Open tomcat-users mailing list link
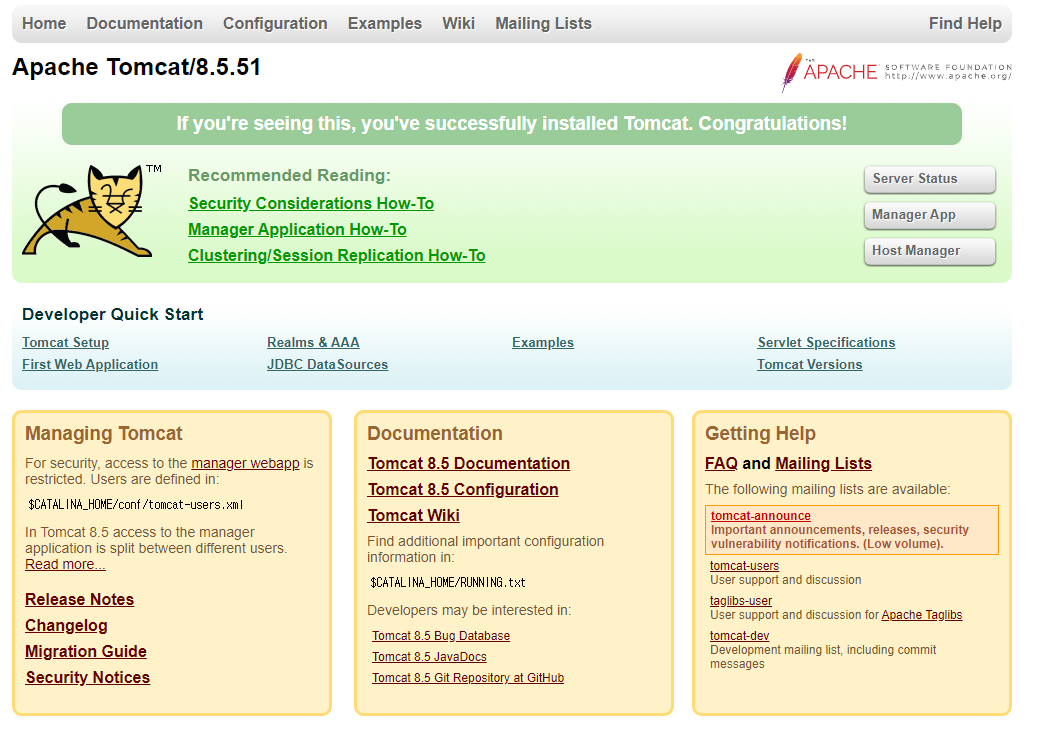1042x745 pixels. coord(744,566)
